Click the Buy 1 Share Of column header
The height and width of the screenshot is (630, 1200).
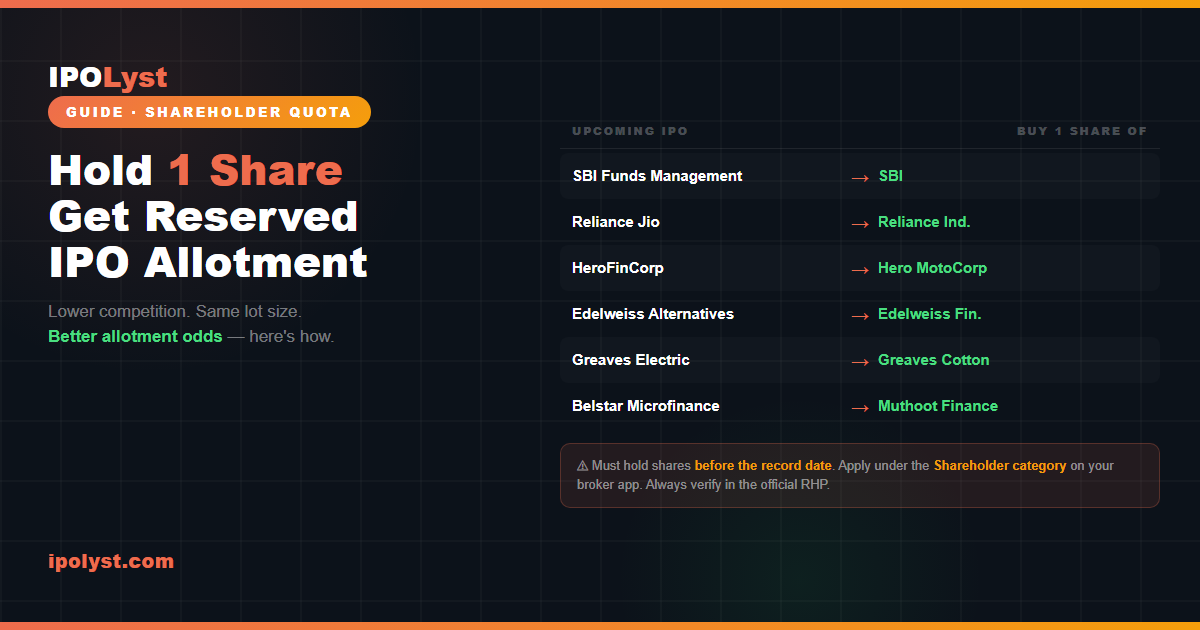[1082, 131]
